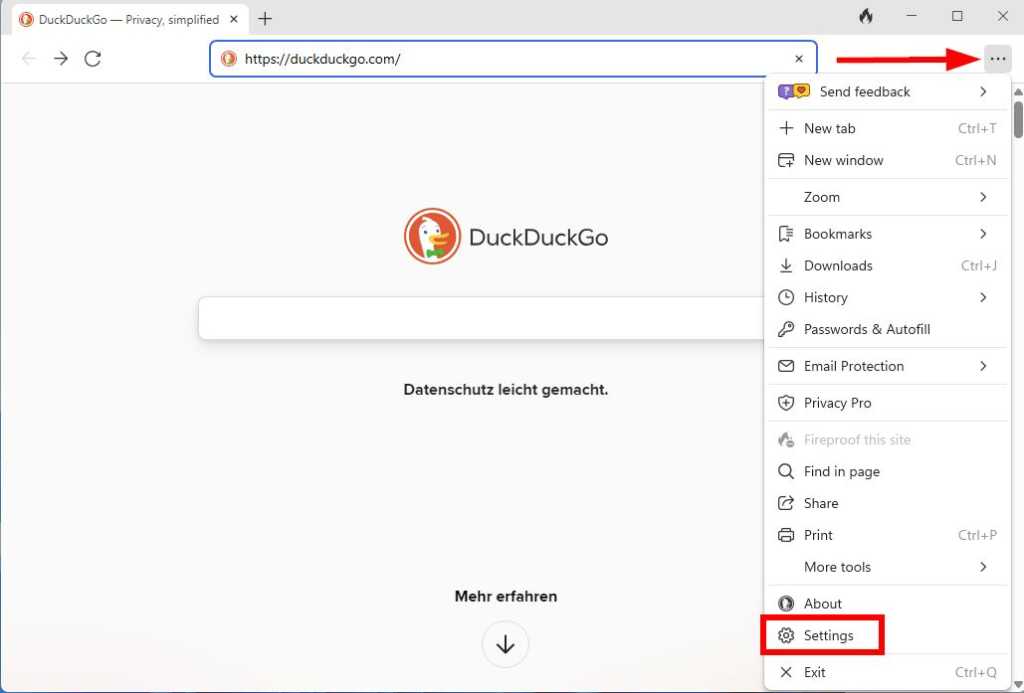
Task: Click the Email Protection envelope icon
Action: tap(785, 366)
